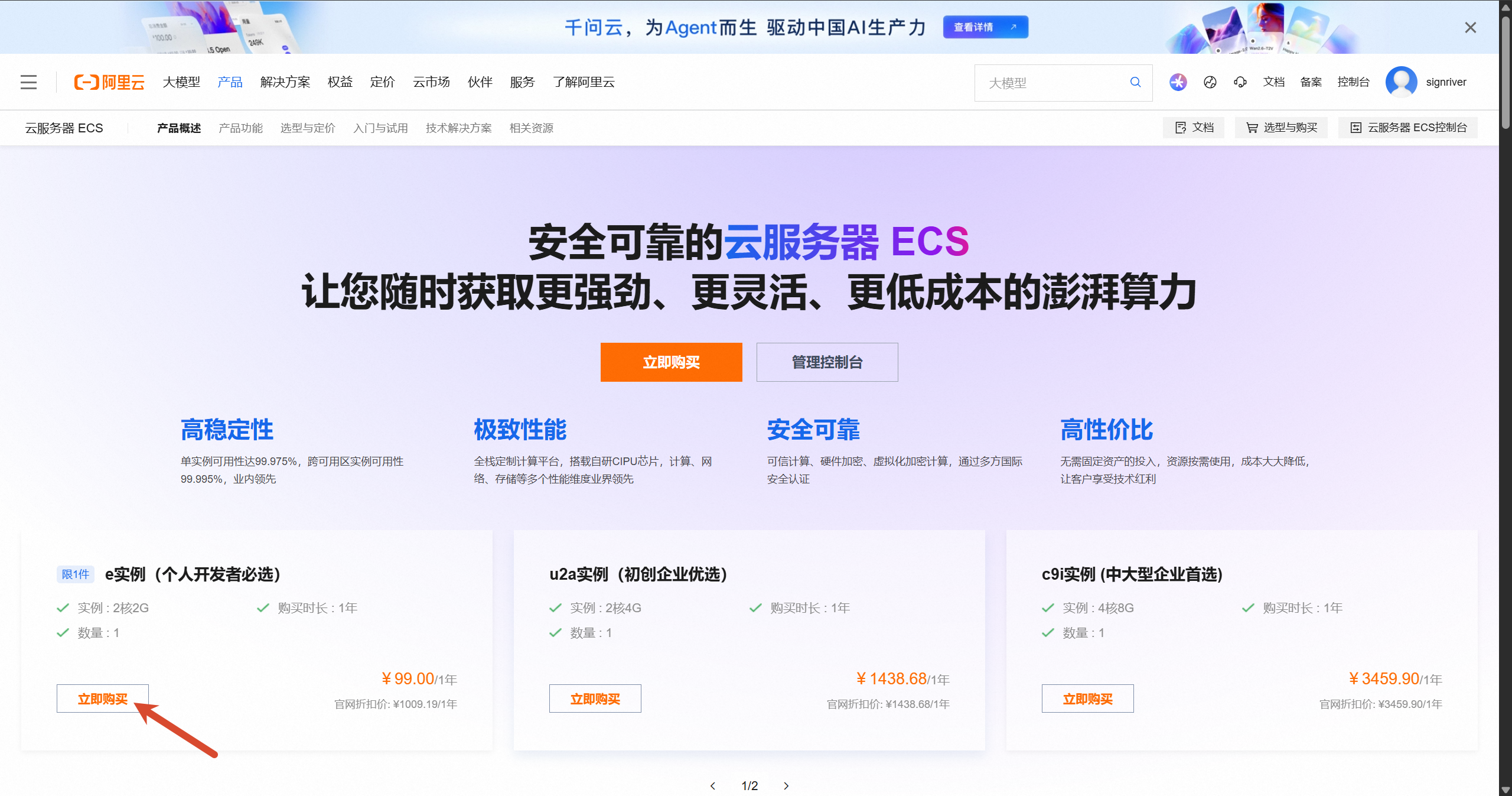Viewport: 1512px width, 796px height.
Task: Close the top promotional banner
Action: pyautogui.click(x=1470, y=28)
